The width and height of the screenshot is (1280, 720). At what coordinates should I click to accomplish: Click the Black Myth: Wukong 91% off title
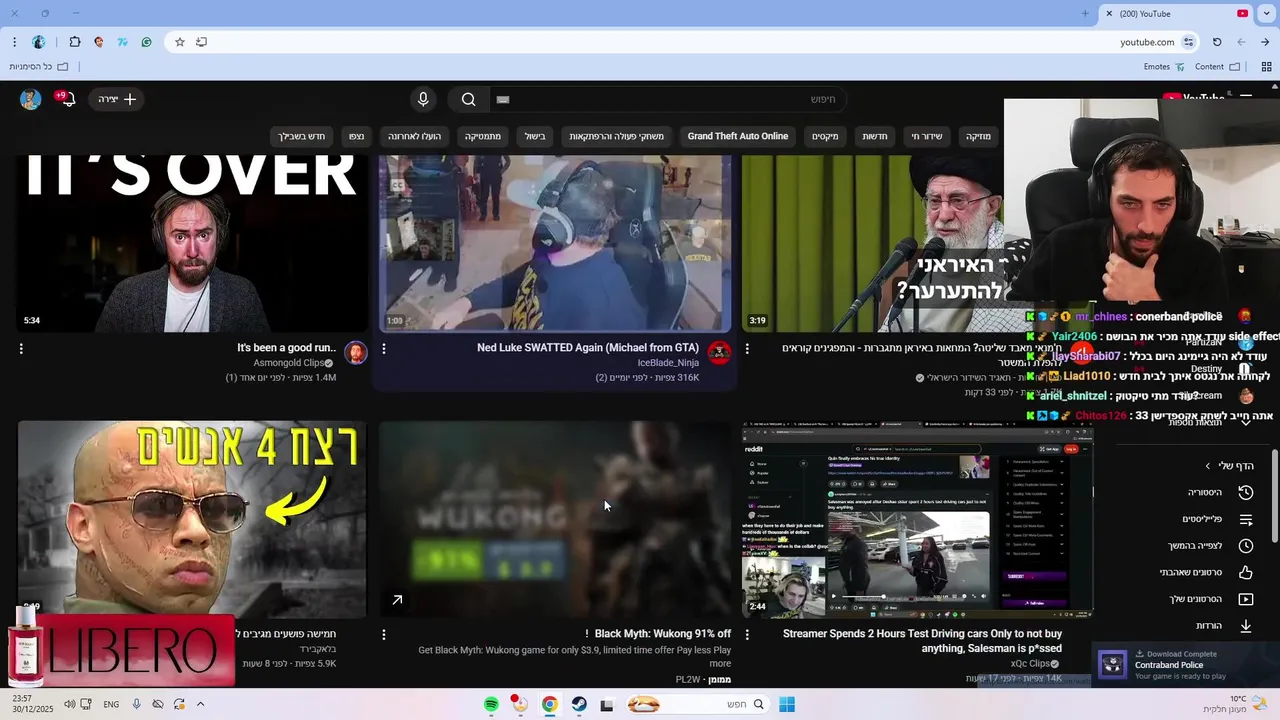pyautogui.click(x=658, y=634)
